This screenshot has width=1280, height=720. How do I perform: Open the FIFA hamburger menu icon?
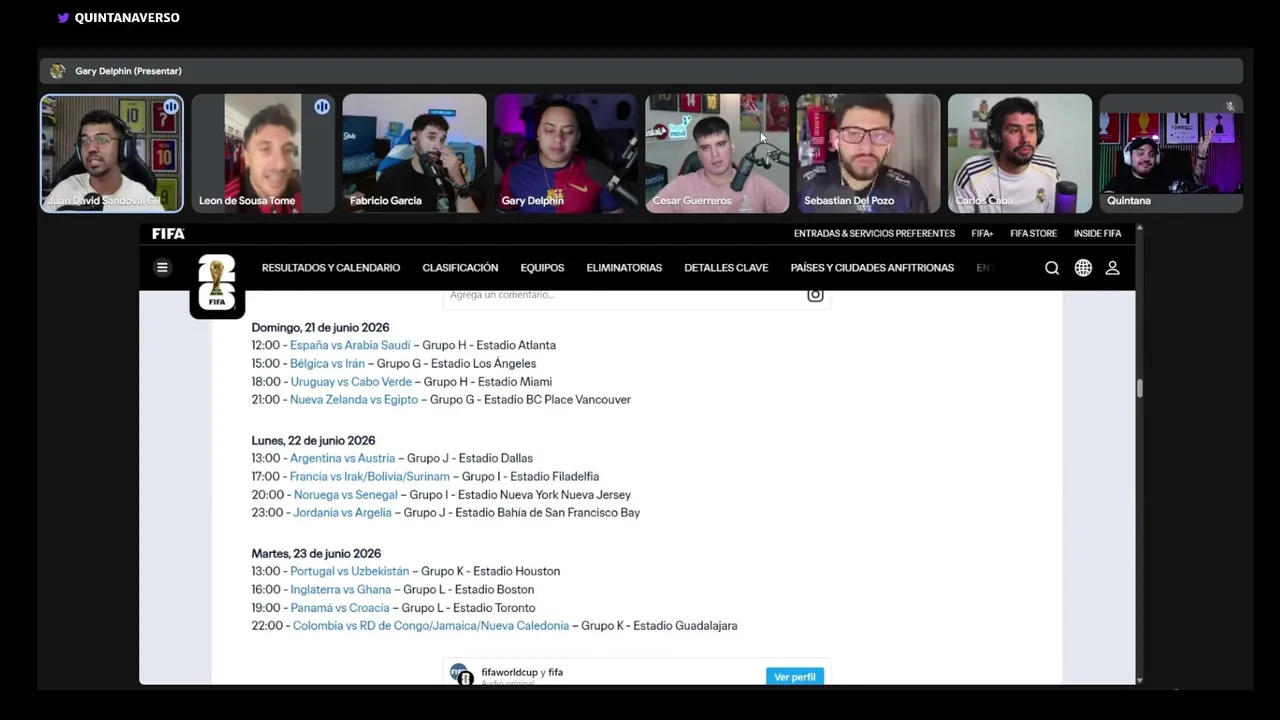coord(162,268)
